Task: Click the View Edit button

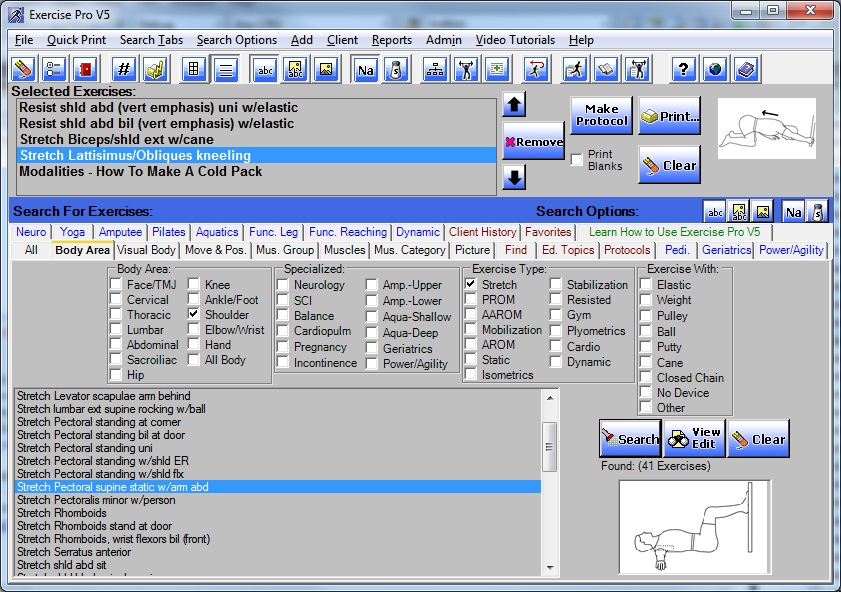Action: (x=695, y=439)
